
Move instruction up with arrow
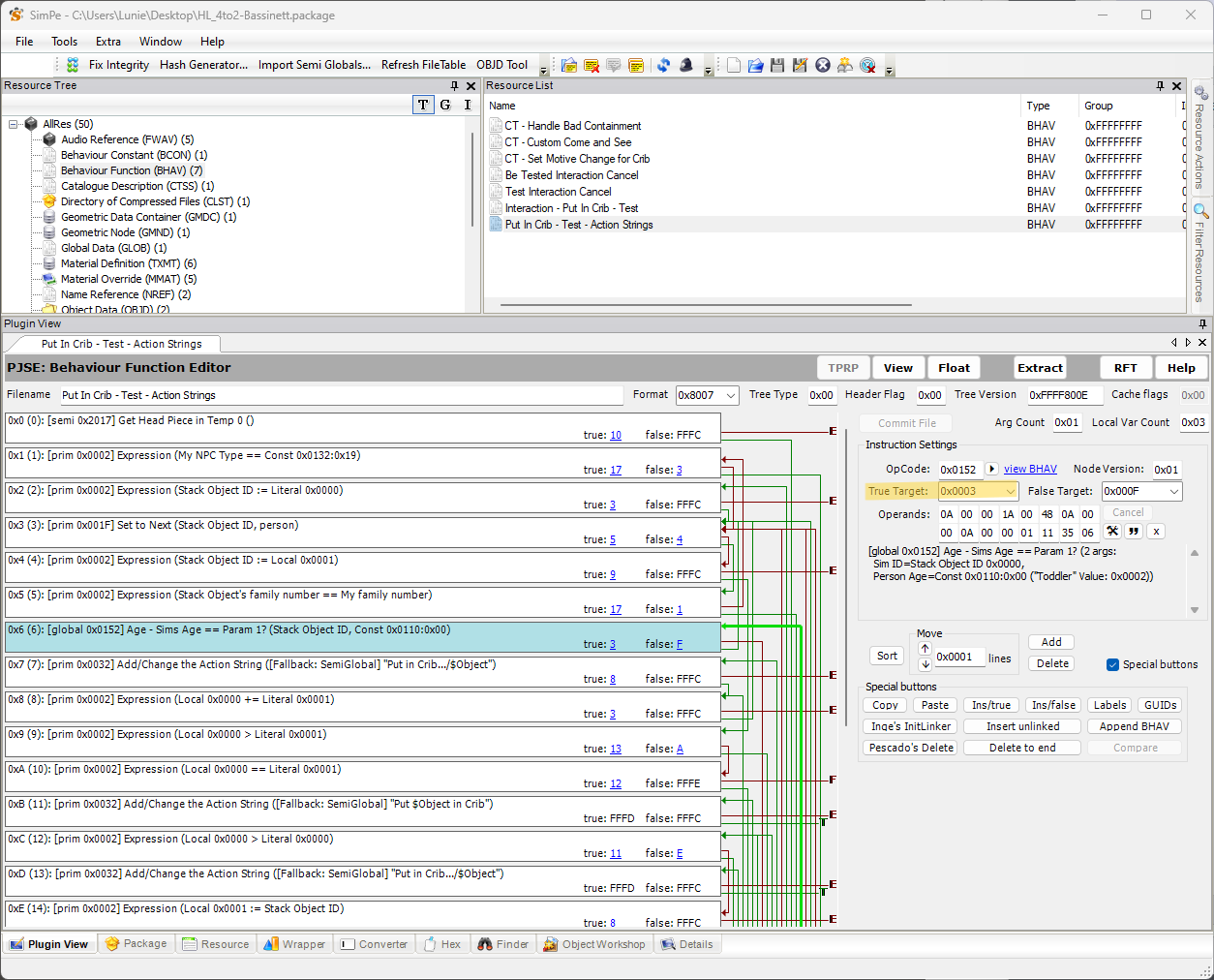tap(925, 649)
